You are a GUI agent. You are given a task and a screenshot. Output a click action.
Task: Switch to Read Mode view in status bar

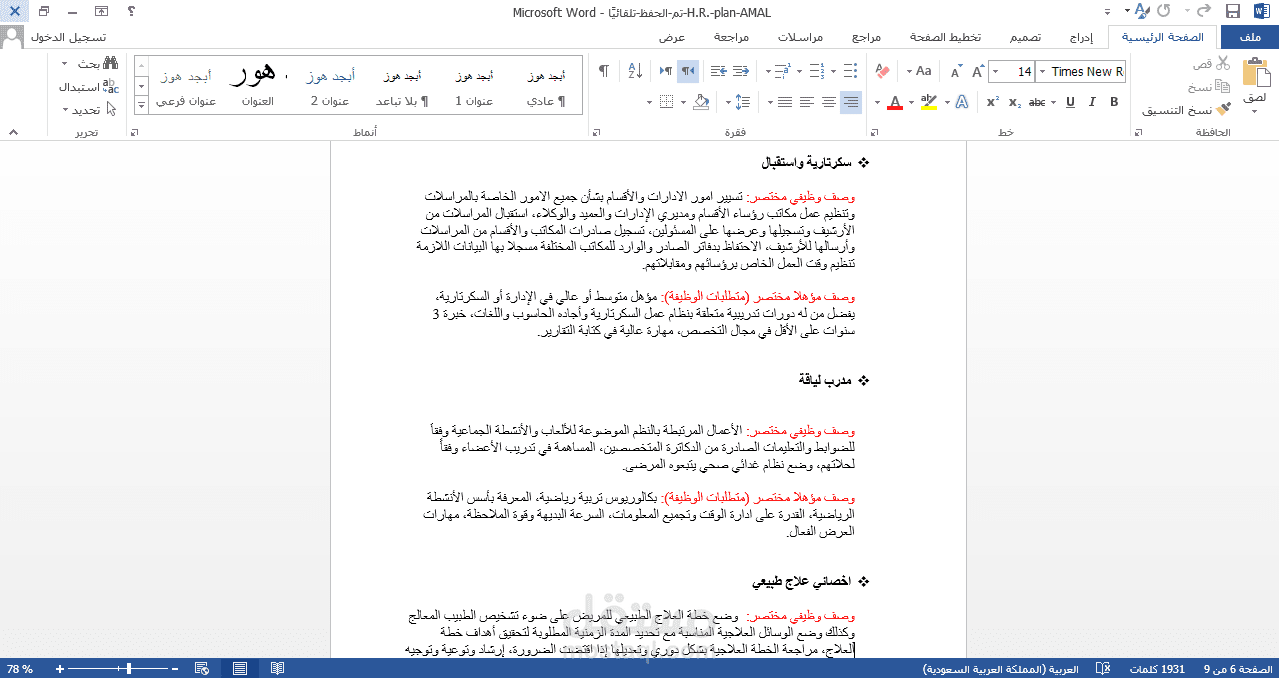[277, 668]
